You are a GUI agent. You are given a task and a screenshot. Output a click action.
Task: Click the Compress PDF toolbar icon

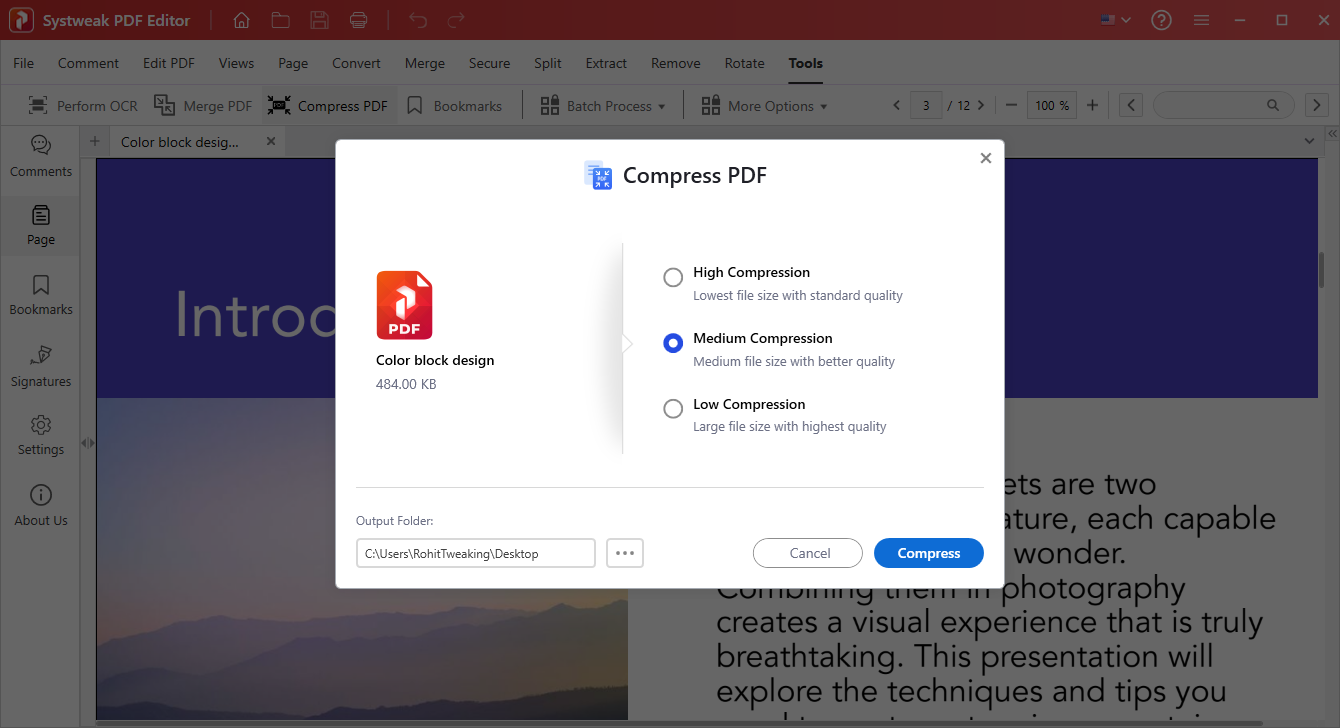(328, 105)
